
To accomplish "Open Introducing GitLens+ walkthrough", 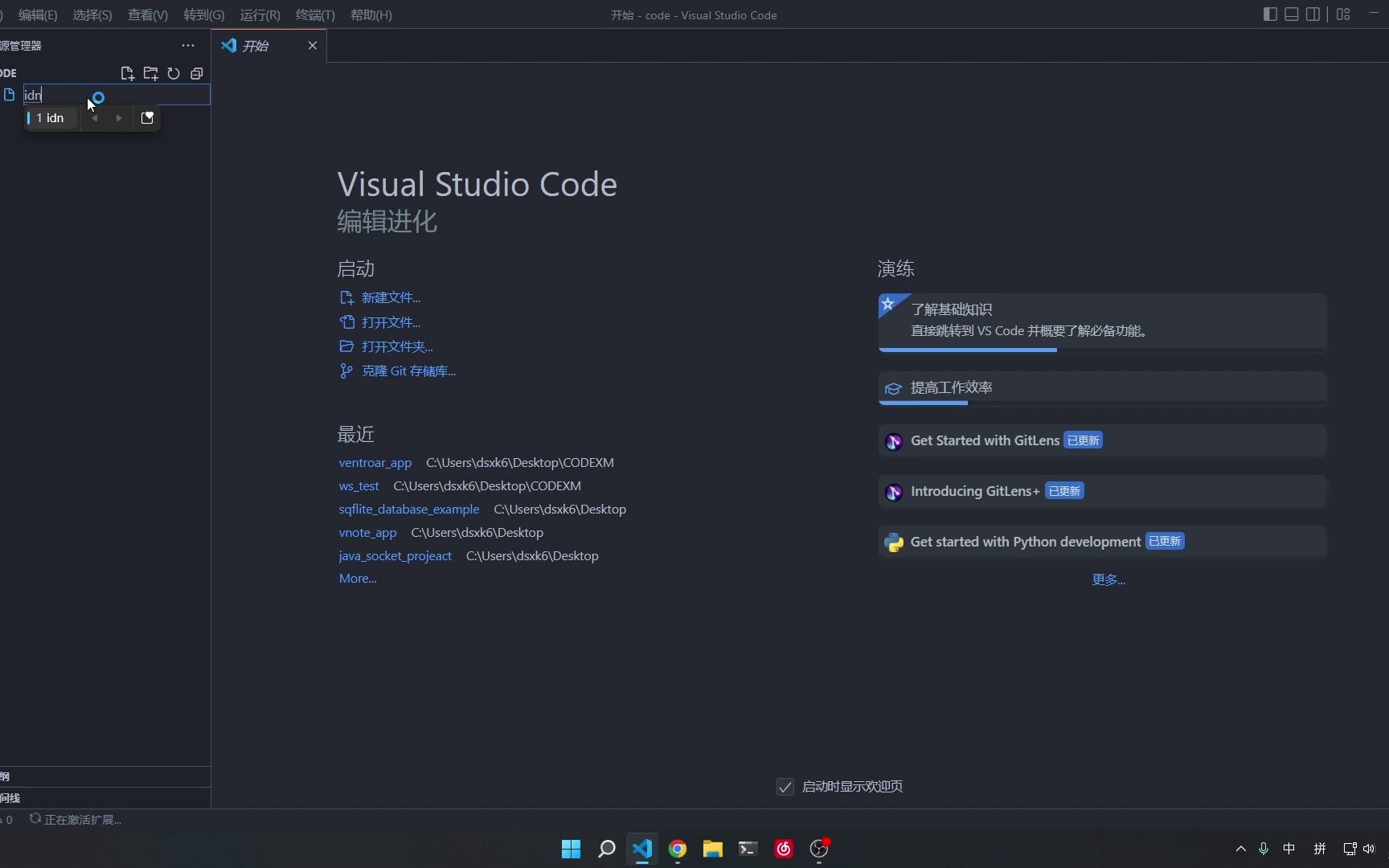I will point(1102,491).
